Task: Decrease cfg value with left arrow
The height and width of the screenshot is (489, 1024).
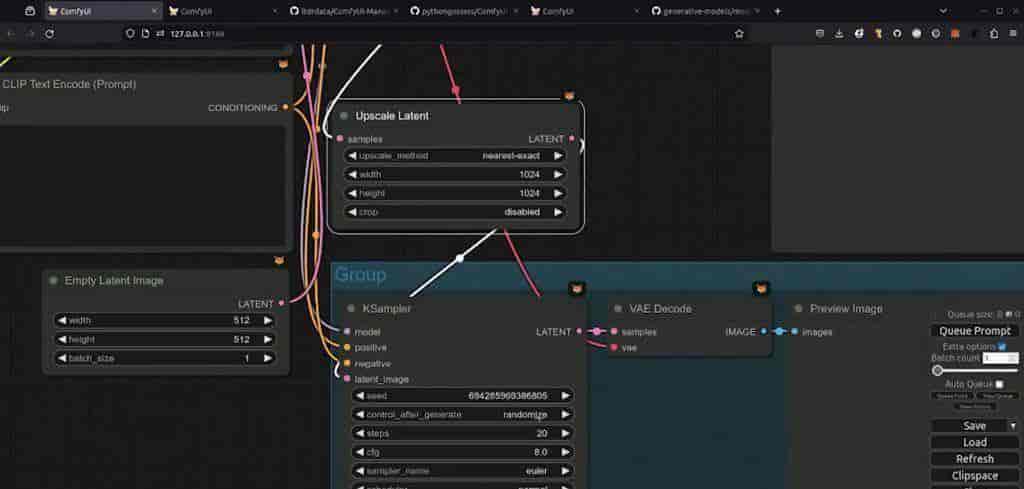Action: click(360, 452)
